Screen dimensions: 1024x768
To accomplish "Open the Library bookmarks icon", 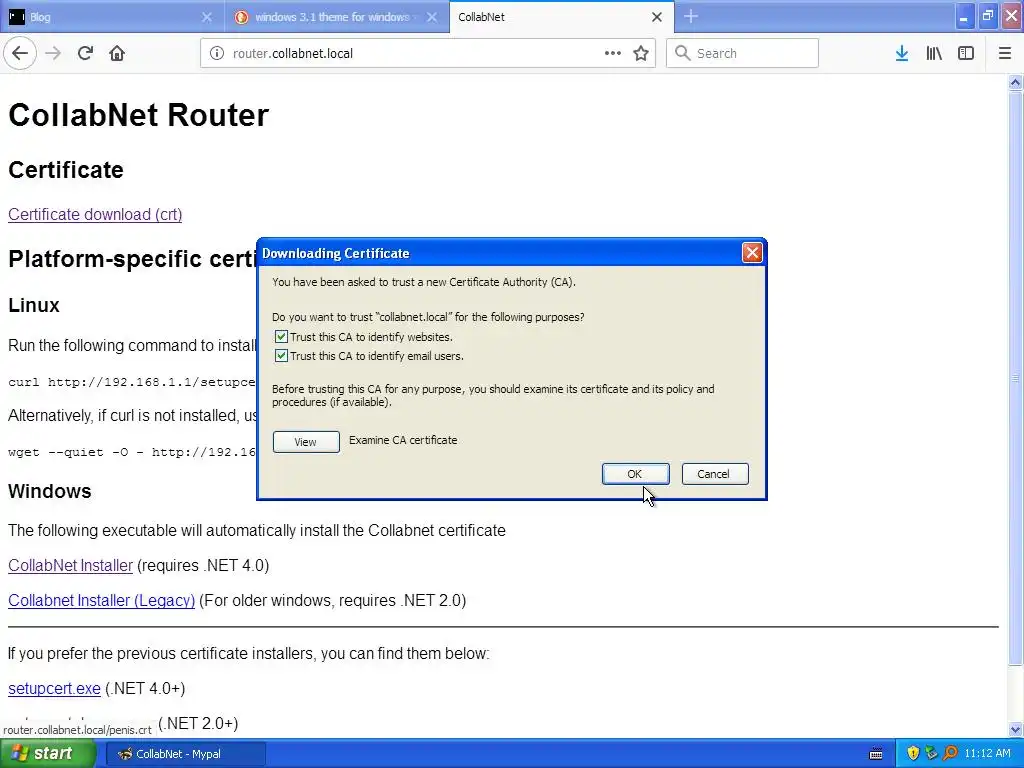I will point(934,53).
